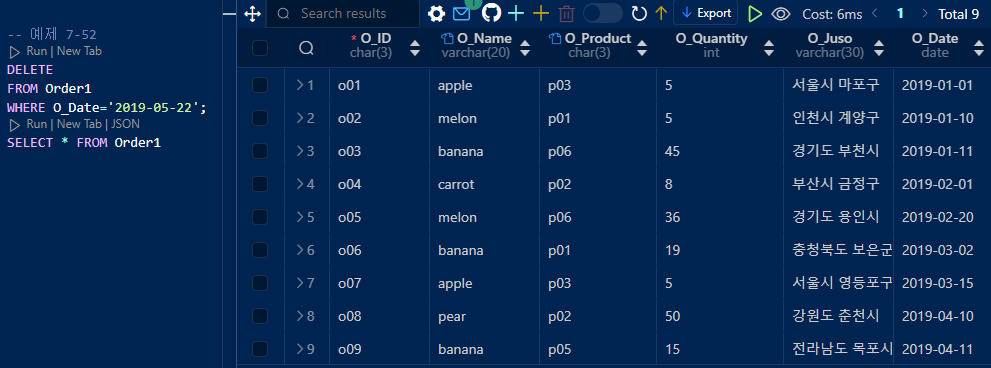Click run triangle icon above SELECT statement
Image resolution: width=991 pixels, height=368 pixels.
pos(15,125)
